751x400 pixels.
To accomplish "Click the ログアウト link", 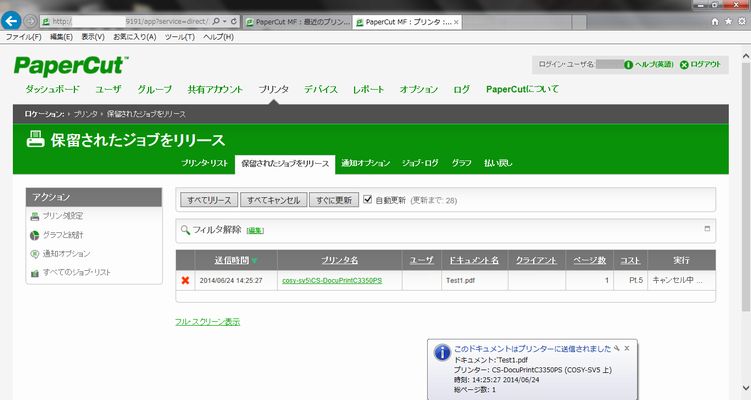I will 705,64.
